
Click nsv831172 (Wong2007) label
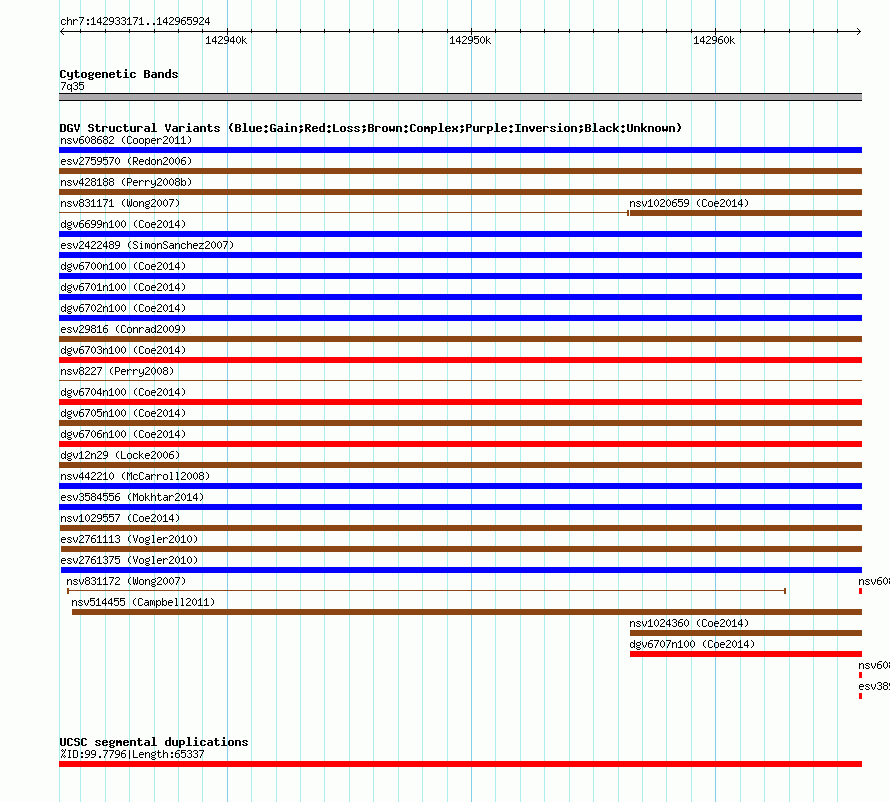[x=126, y=581]
